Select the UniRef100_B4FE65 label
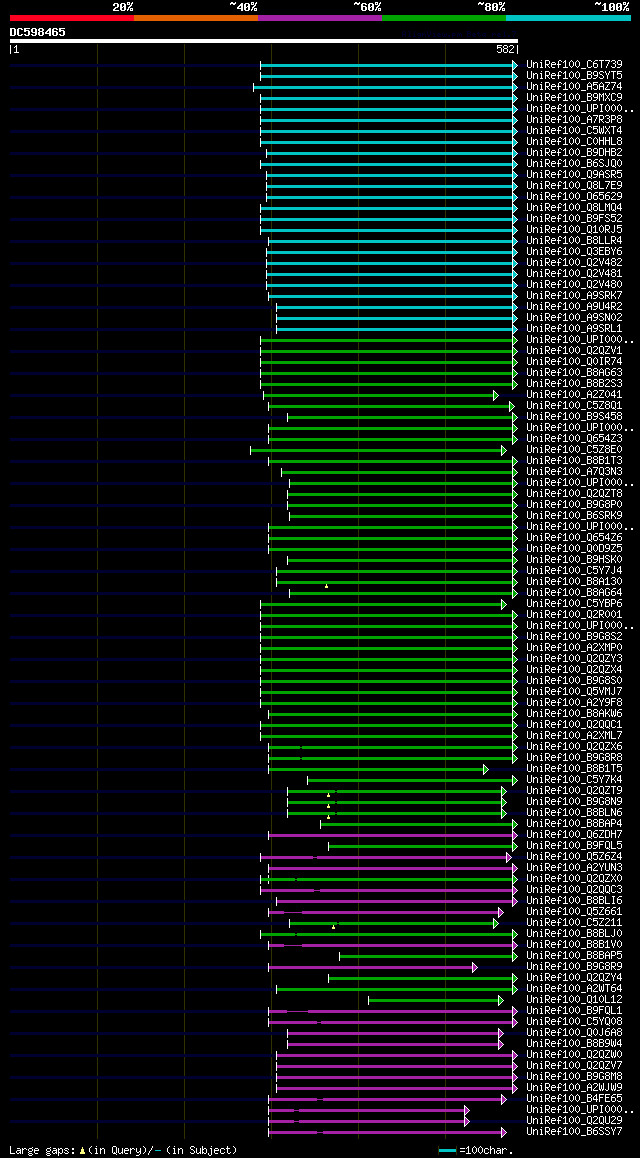Image resolution: width=640 pixels, height=1158 pixels. pos(574,1100)
